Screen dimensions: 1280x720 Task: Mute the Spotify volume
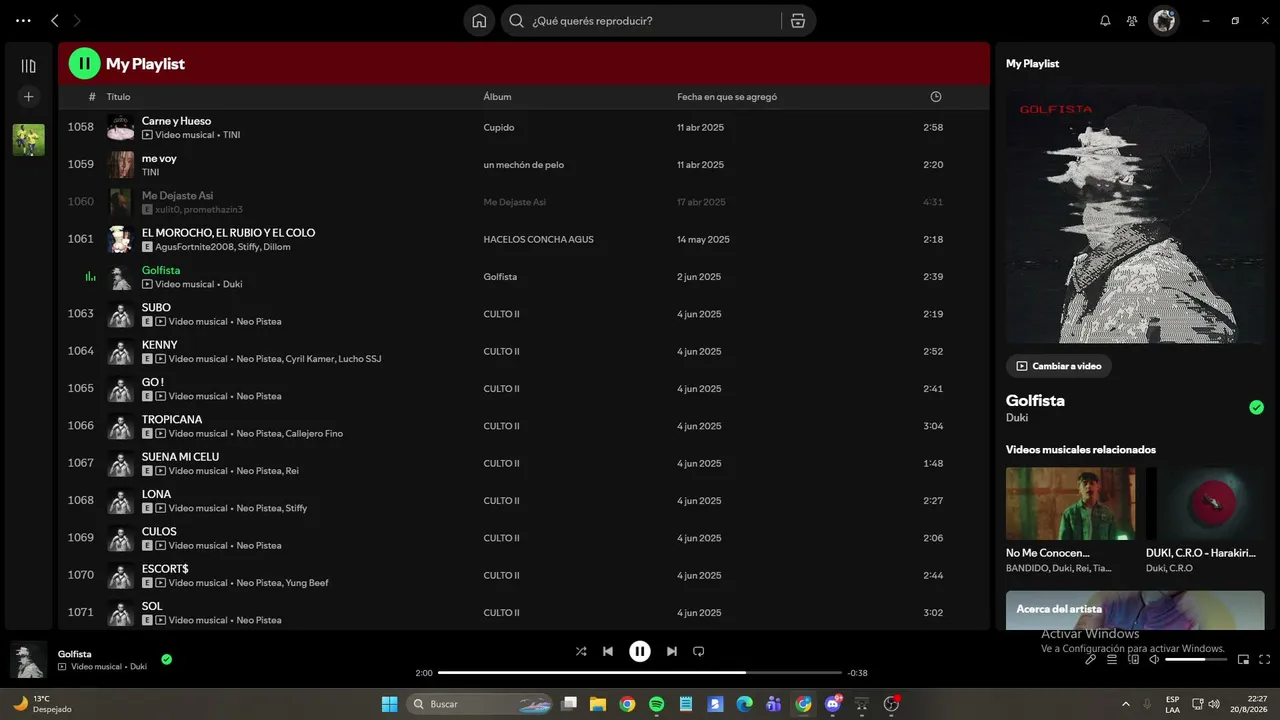(1155, 660)
